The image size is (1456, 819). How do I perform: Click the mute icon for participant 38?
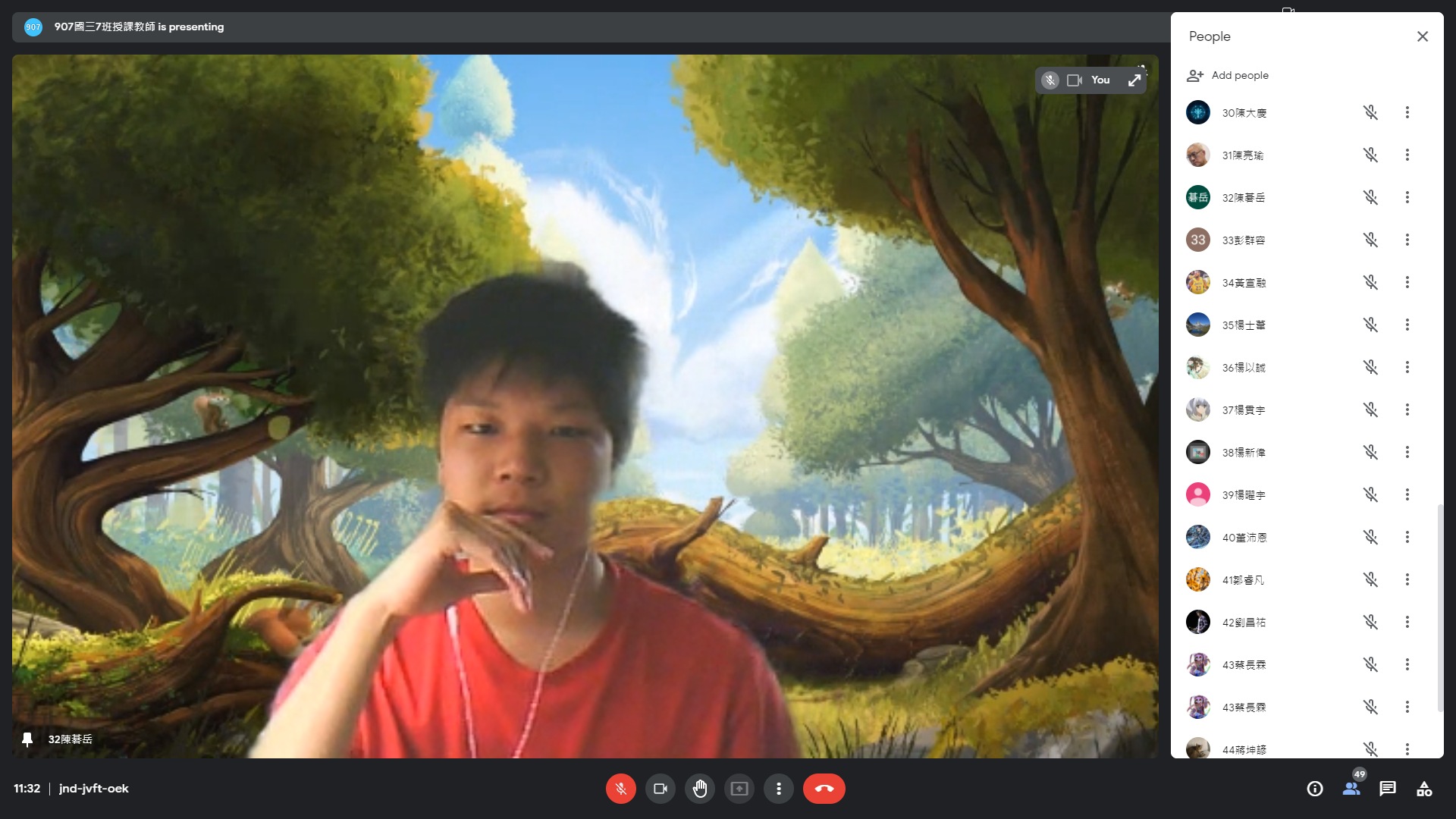[x=1370, y=452]
